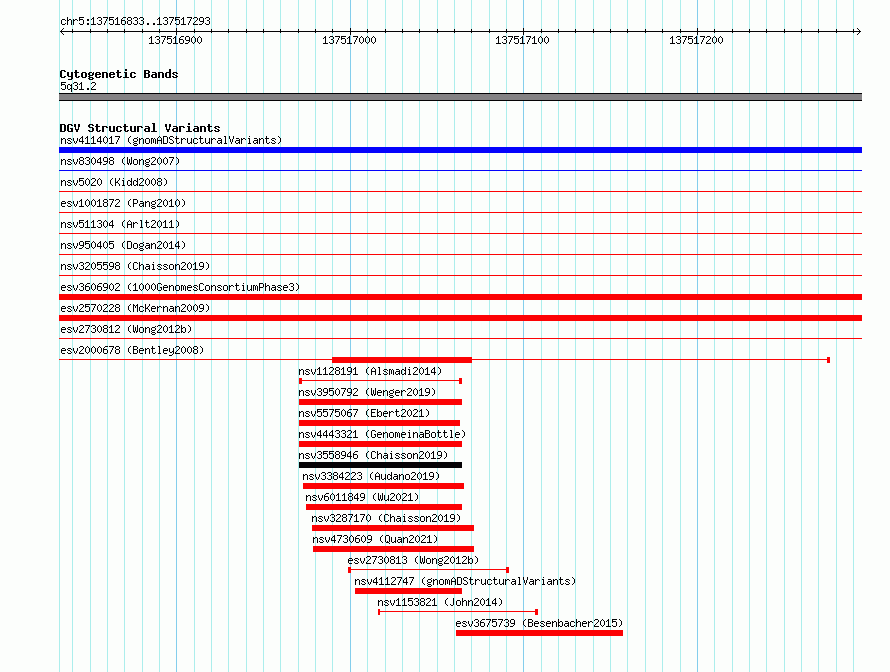Image resolution: width=890 pixels, height=672 pixels.
Task: Click the red bar of nsv4730609
Action: [x=393, y=549]
